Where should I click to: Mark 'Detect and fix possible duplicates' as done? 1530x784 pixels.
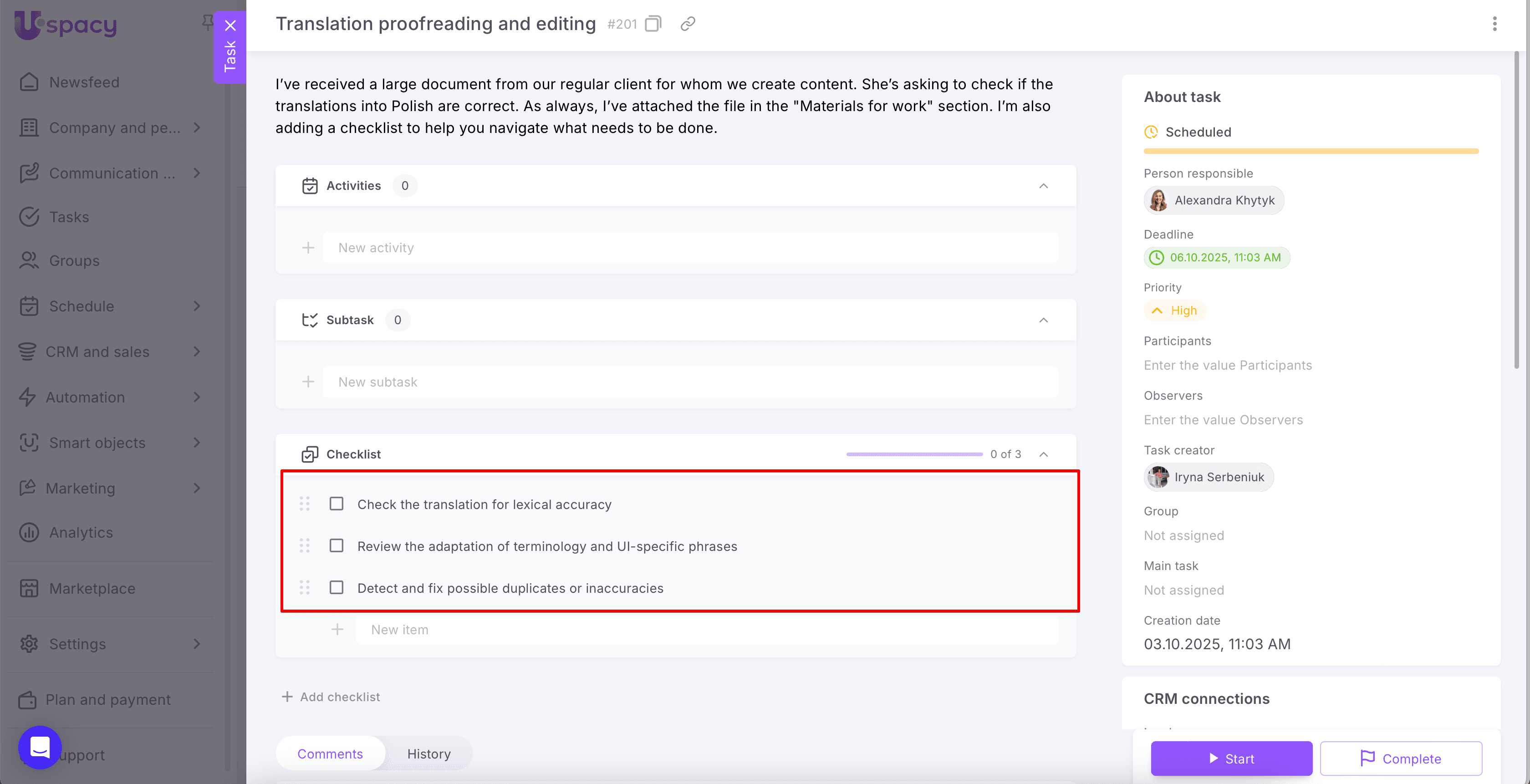[x=336, y=587]
